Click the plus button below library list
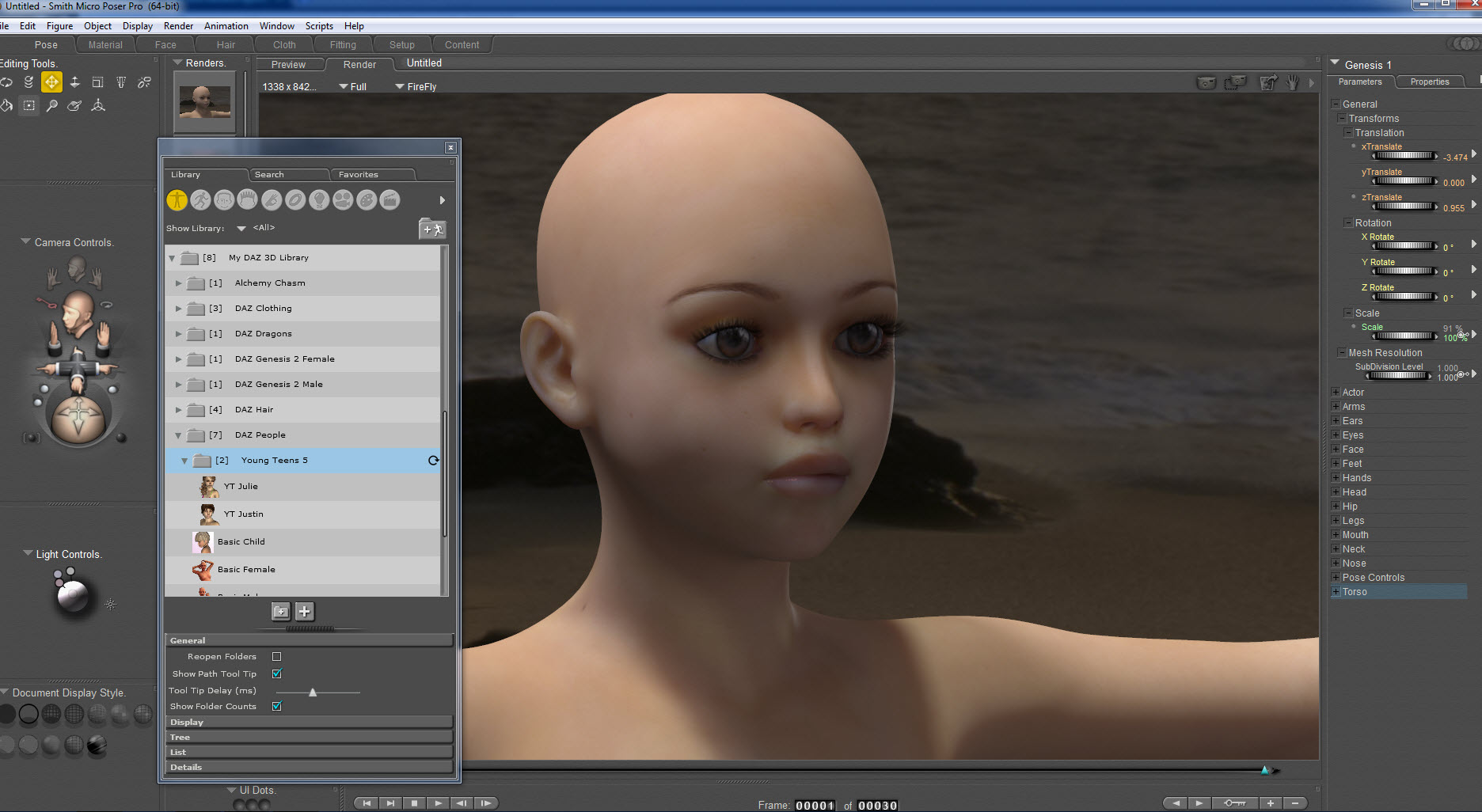 pyautogui.click(x=305, y=611)
